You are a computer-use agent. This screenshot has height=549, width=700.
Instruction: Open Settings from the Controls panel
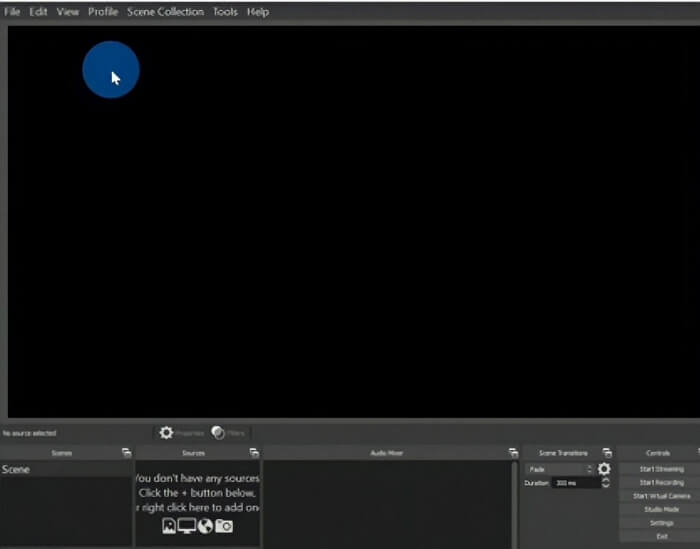point(662,523)
